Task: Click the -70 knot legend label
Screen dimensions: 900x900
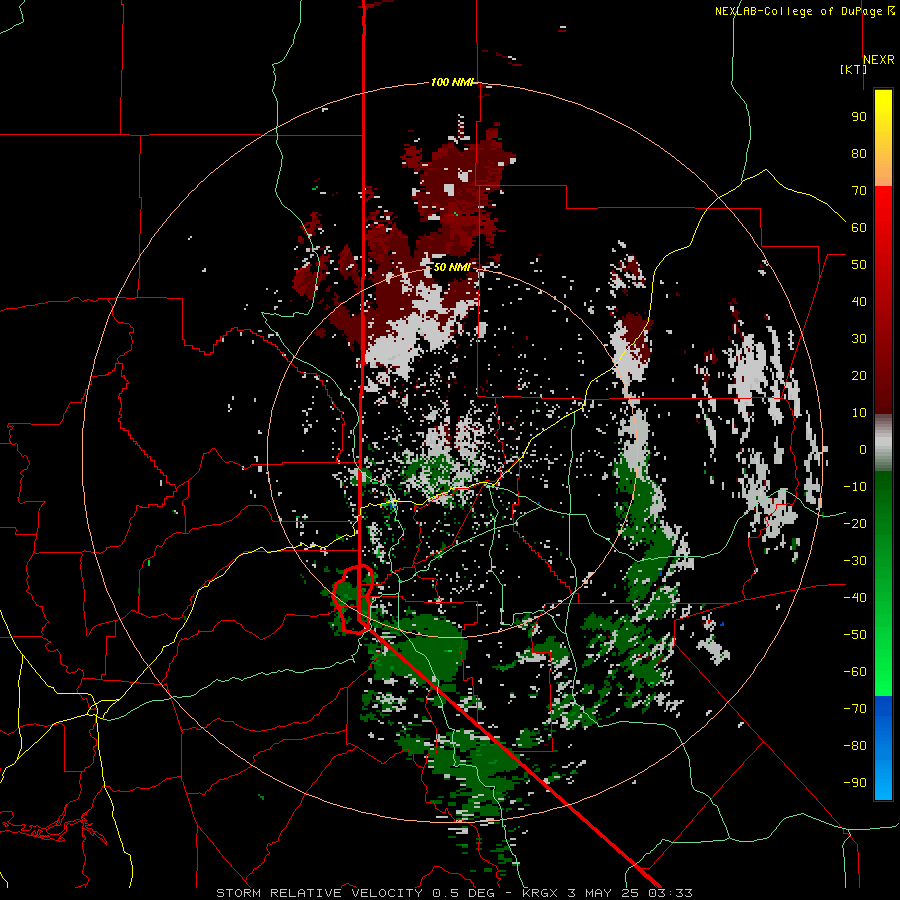Action: click(x=855, y=708)
